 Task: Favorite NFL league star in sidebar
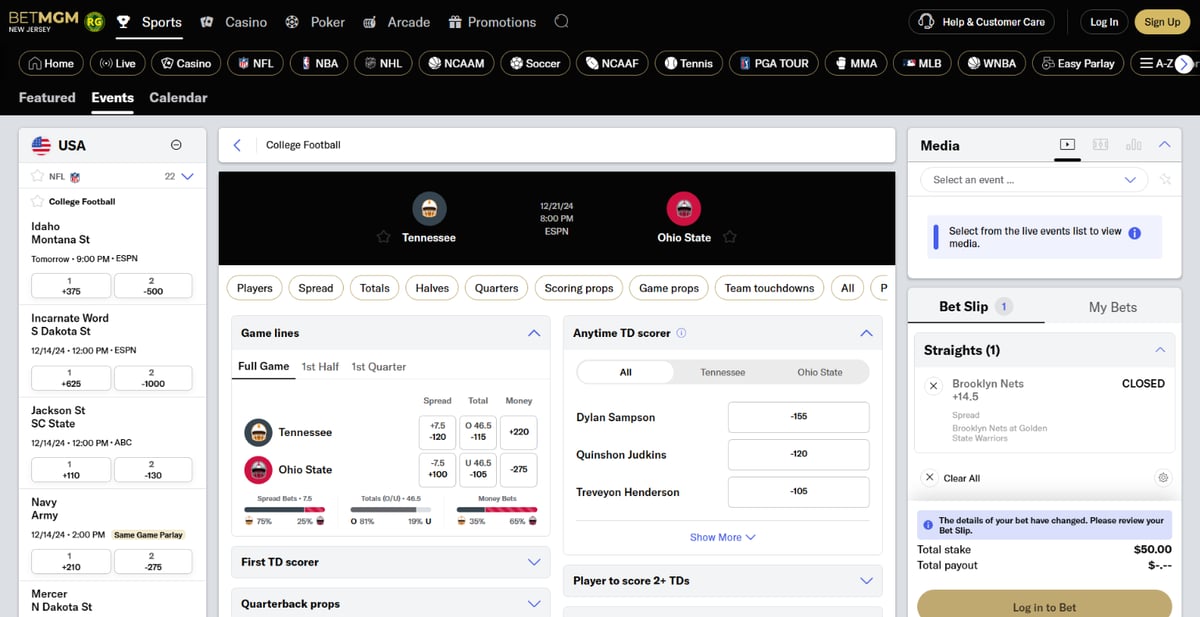(37, 176)
